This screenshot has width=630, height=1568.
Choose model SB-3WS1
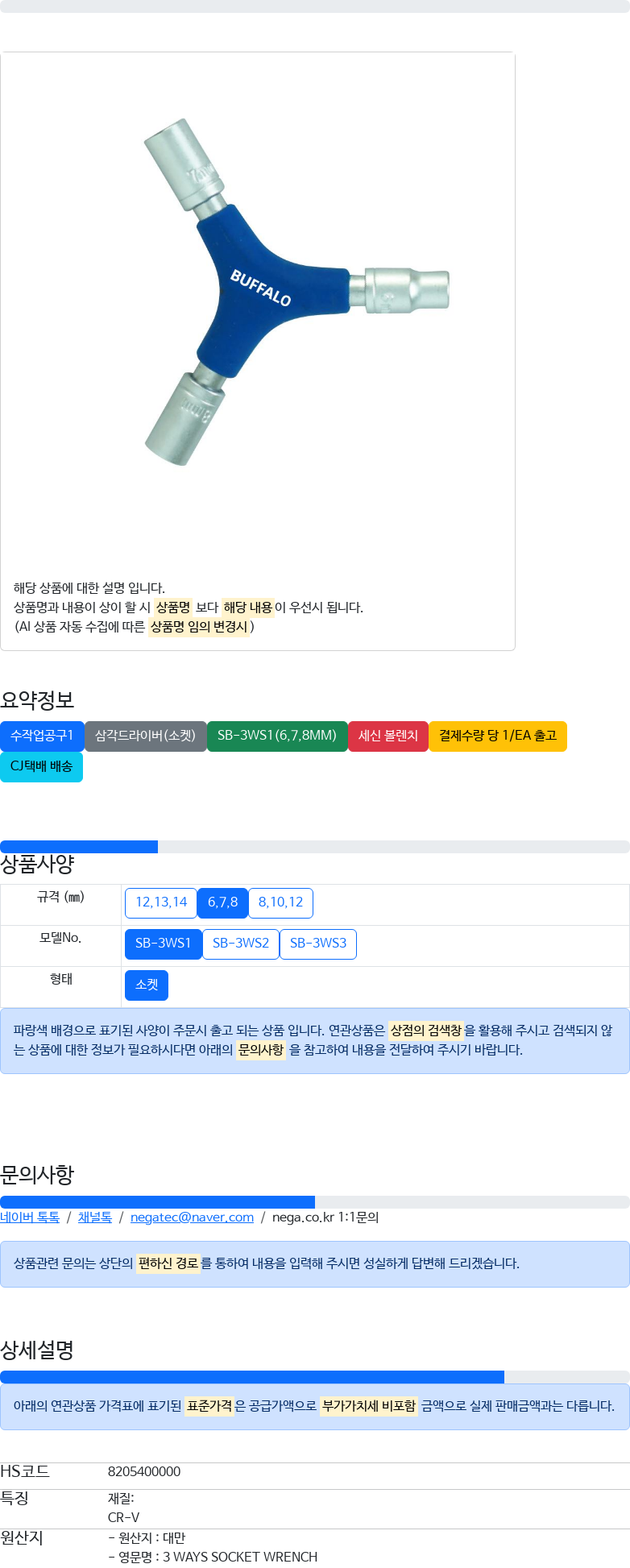pyautogui.click(x=163, y=944)
